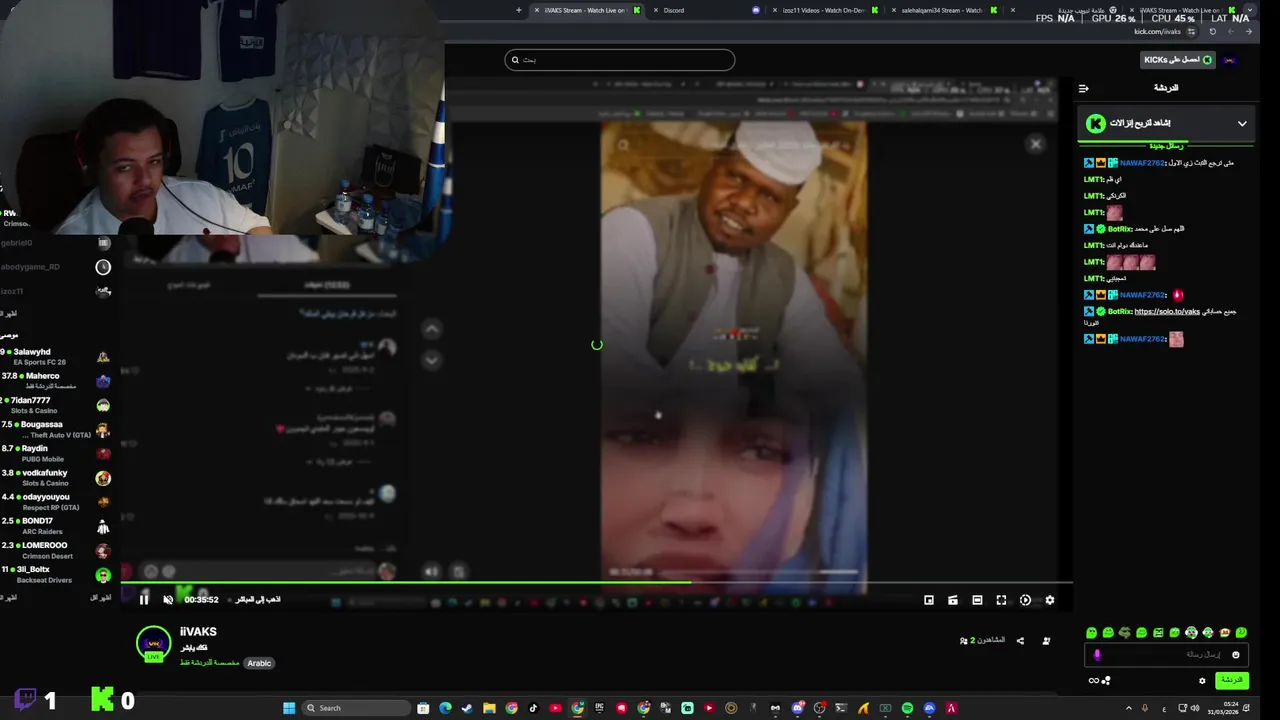This screenshot has height=720, width=1280.
Task: Select the first iiVAKS Stream tab
Action: tap(585, 10)
